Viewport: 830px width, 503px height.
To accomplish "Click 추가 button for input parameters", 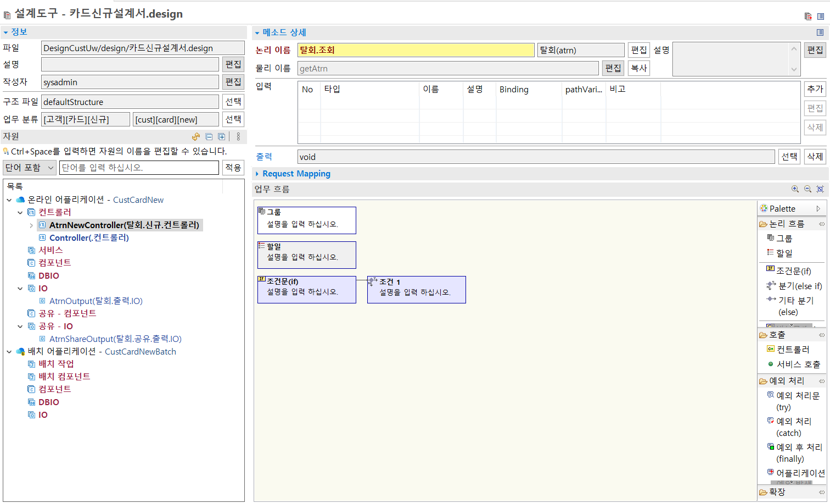I will pyautogui.click(x=815, y=89).
